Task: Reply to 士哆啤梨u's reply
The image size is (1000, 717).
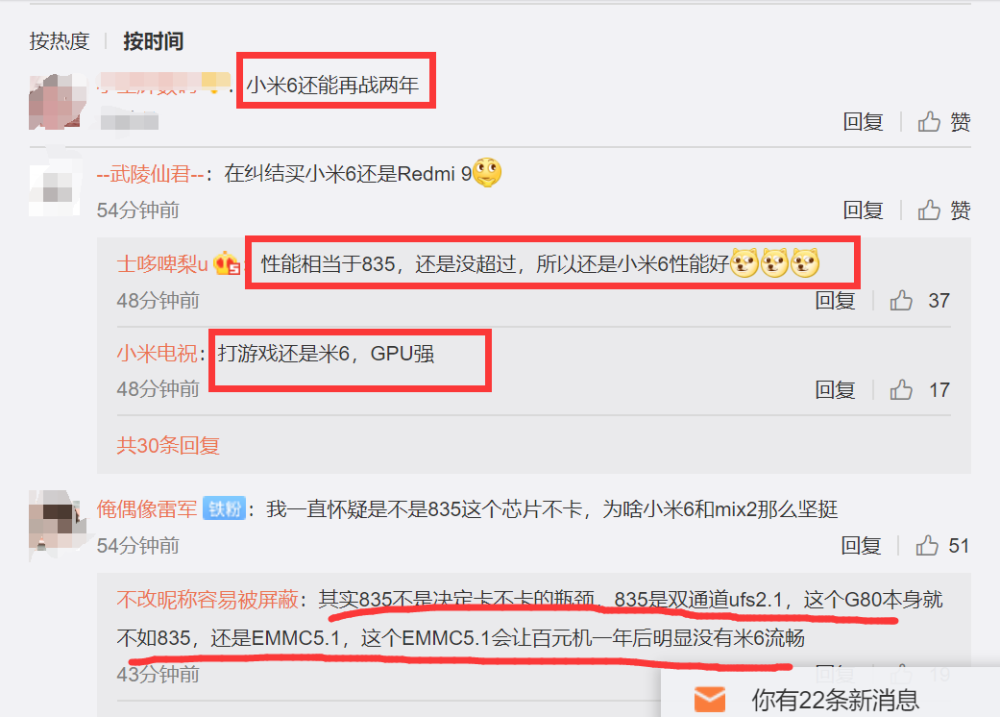Action: coord(835,300)
